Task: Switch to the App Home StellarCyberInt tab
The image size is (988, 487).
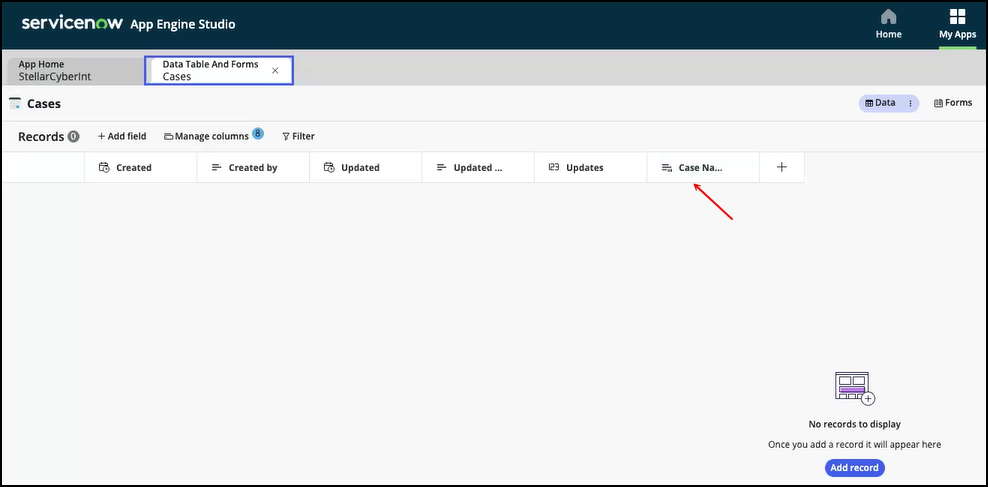Action: (x=74, y=70)
